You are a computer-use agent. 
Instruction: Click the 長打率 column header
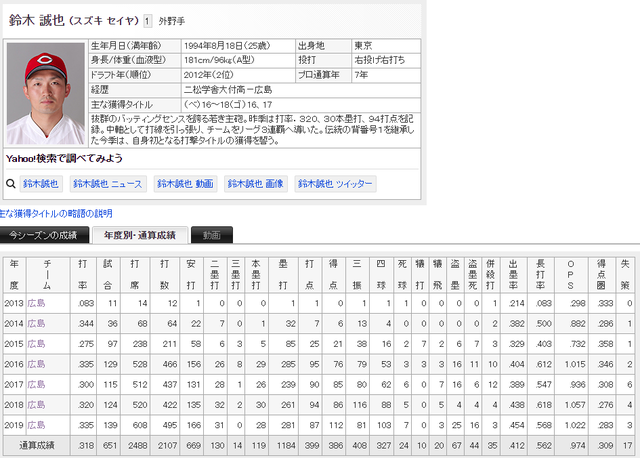(540, 275)
